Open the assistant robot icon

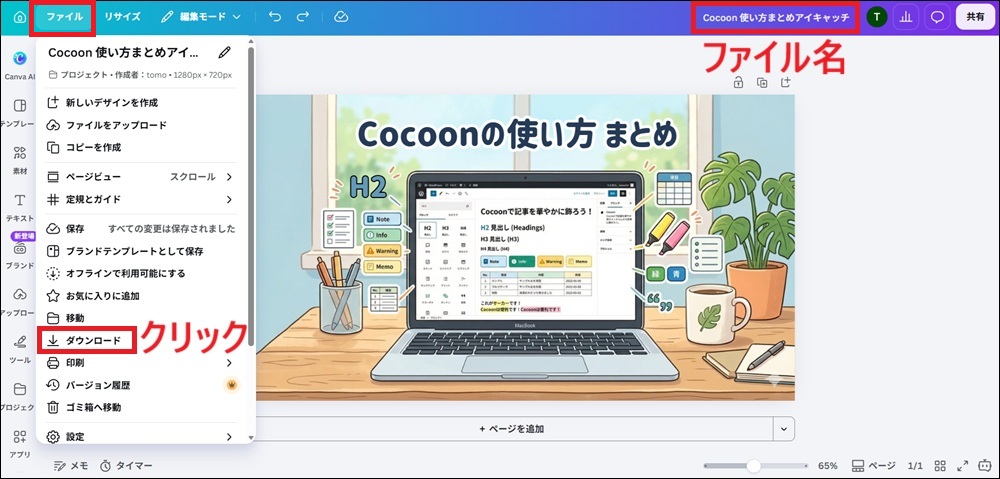[985, 466]
